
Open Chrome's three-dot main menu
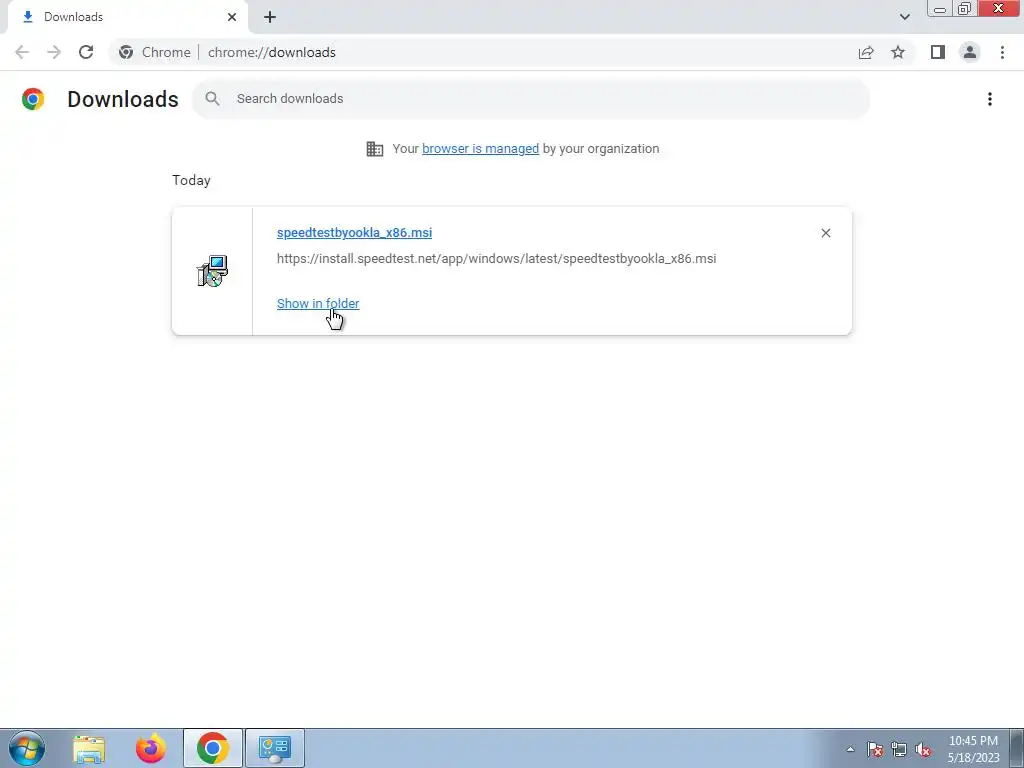point(1002,52)
